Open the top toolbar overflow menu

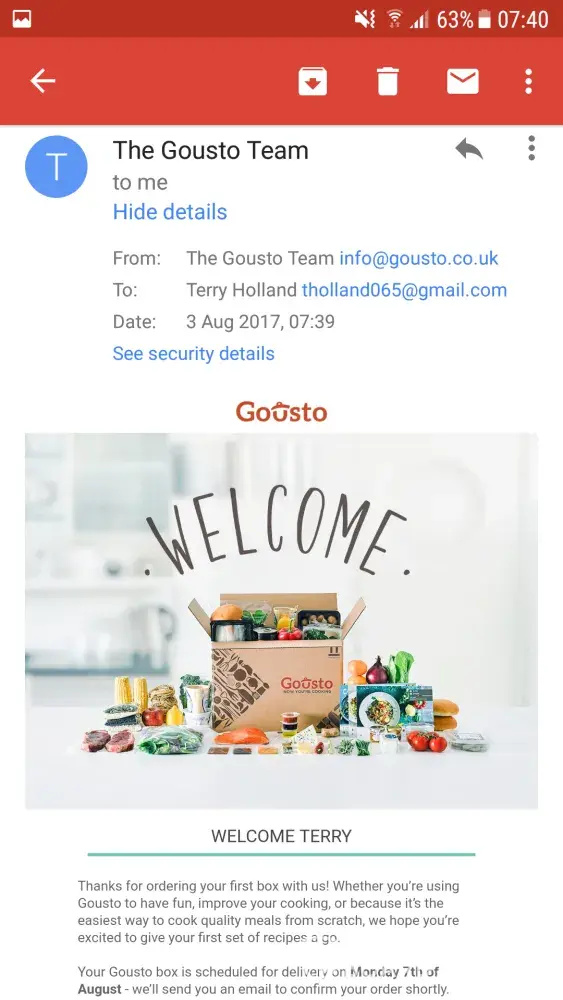pos(529,82)
